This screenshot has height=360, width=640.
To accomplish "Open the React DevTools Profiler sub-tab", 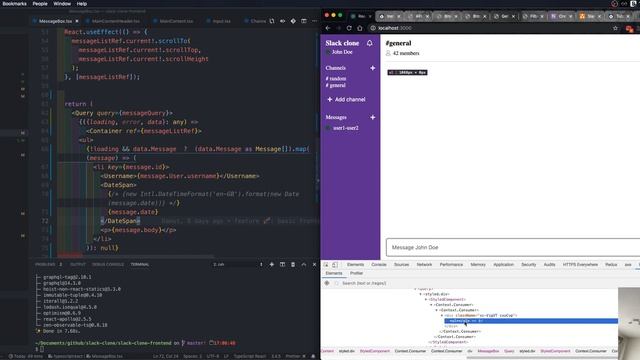I will pos(356,273).
